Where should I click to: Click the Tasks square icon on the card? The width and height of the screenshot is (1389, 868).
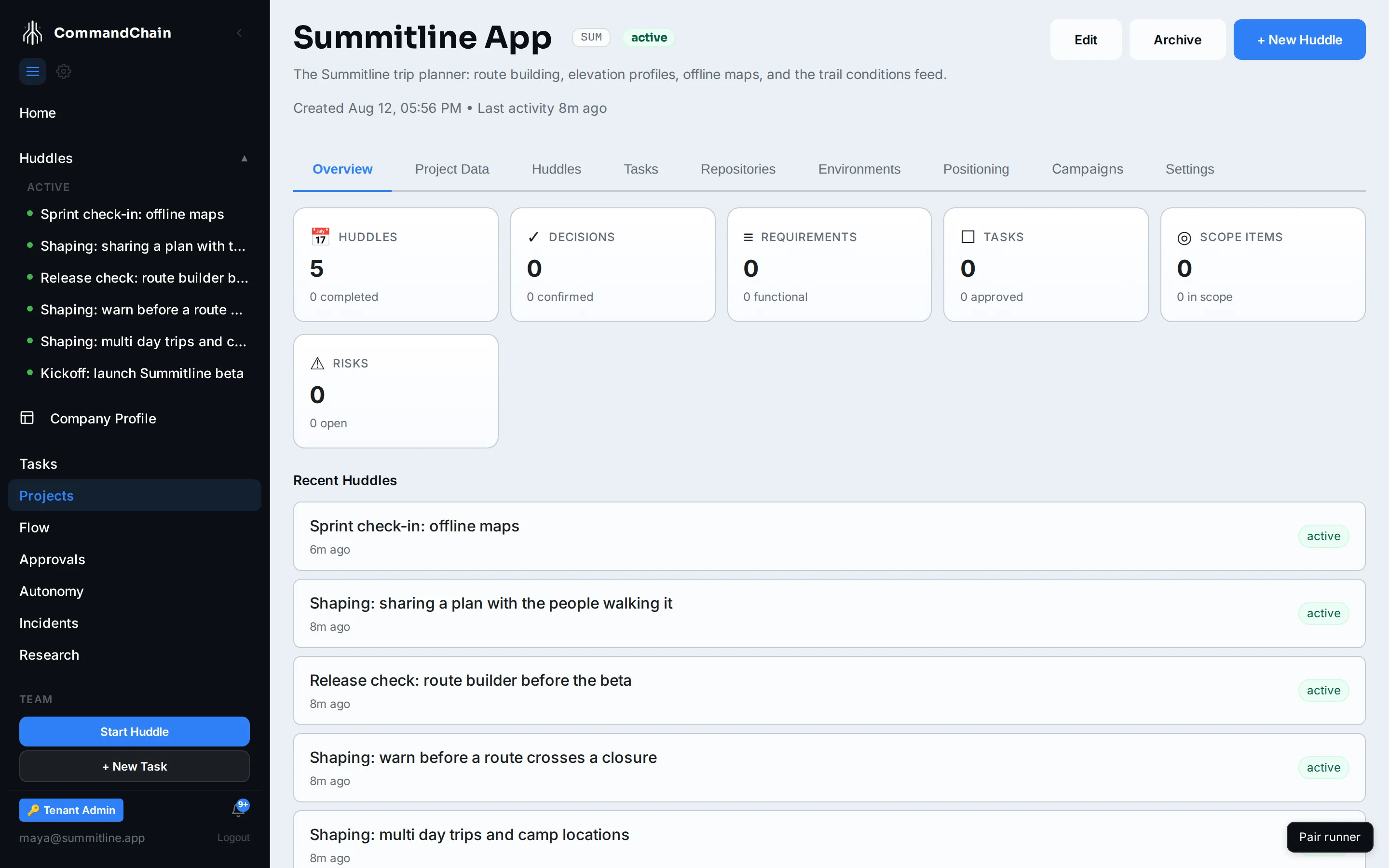[967, 236]
